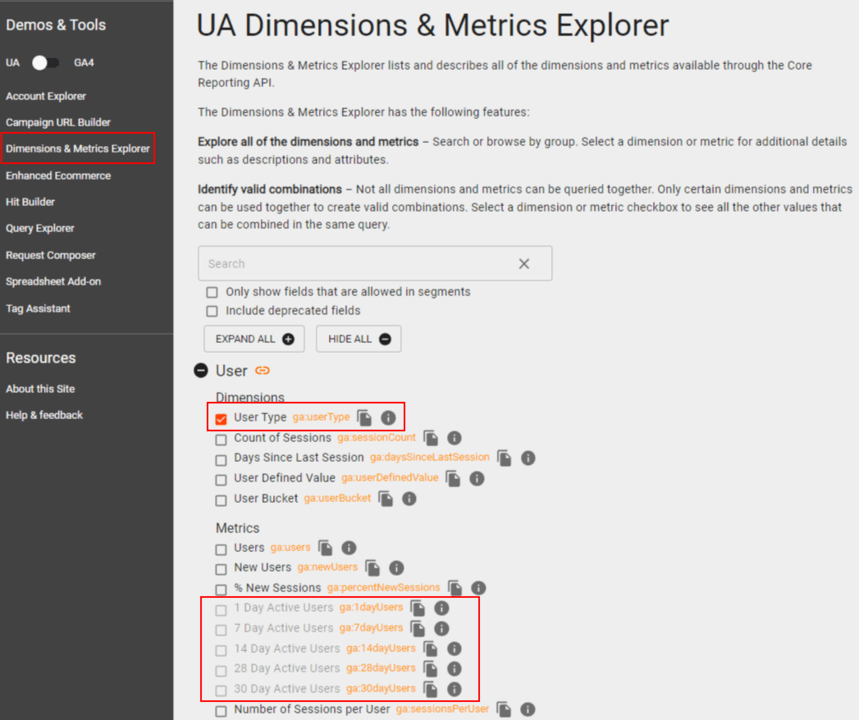The width and height of the screenshot is (859, 720).
Task: Navigate to Enhanced Ecommerce
Action: 58,176
